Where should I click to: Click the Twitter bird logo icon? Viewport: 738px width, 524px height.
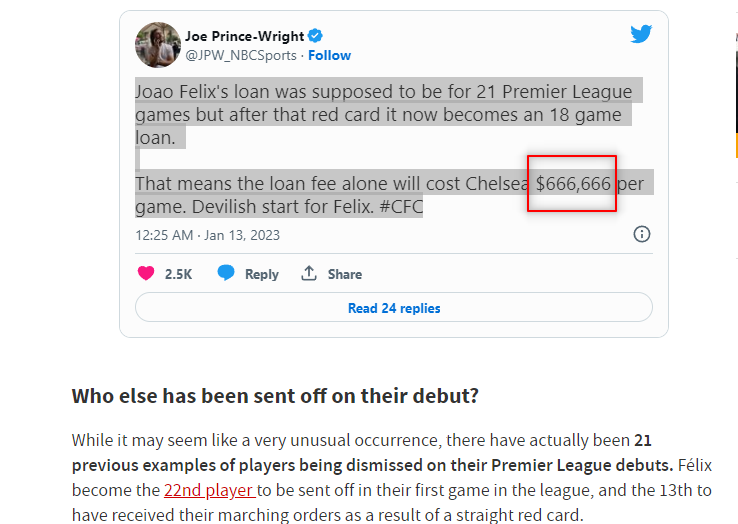(x=641, y=34)
